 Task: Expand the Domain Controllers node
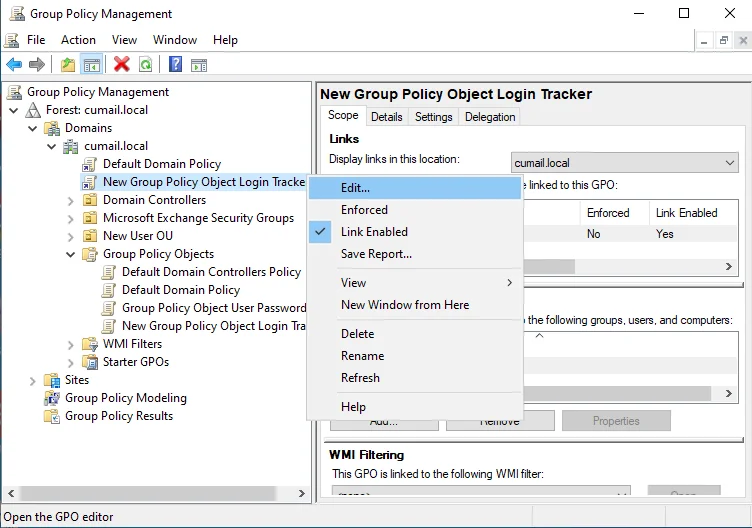[70, 200]
